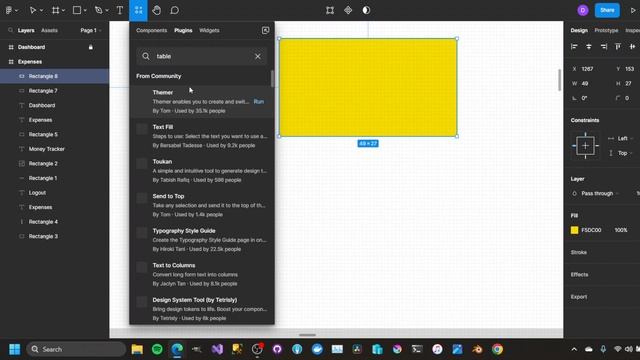Open the main menu dropdown chevron
The height and width of the screenshot is (360, 640).
[17, 11]
